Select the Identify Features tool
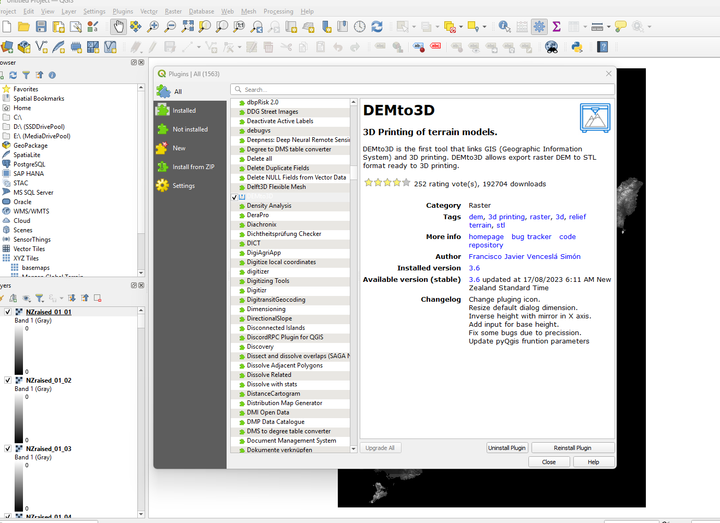Screen dimensions: 720x523 point(504,27)
